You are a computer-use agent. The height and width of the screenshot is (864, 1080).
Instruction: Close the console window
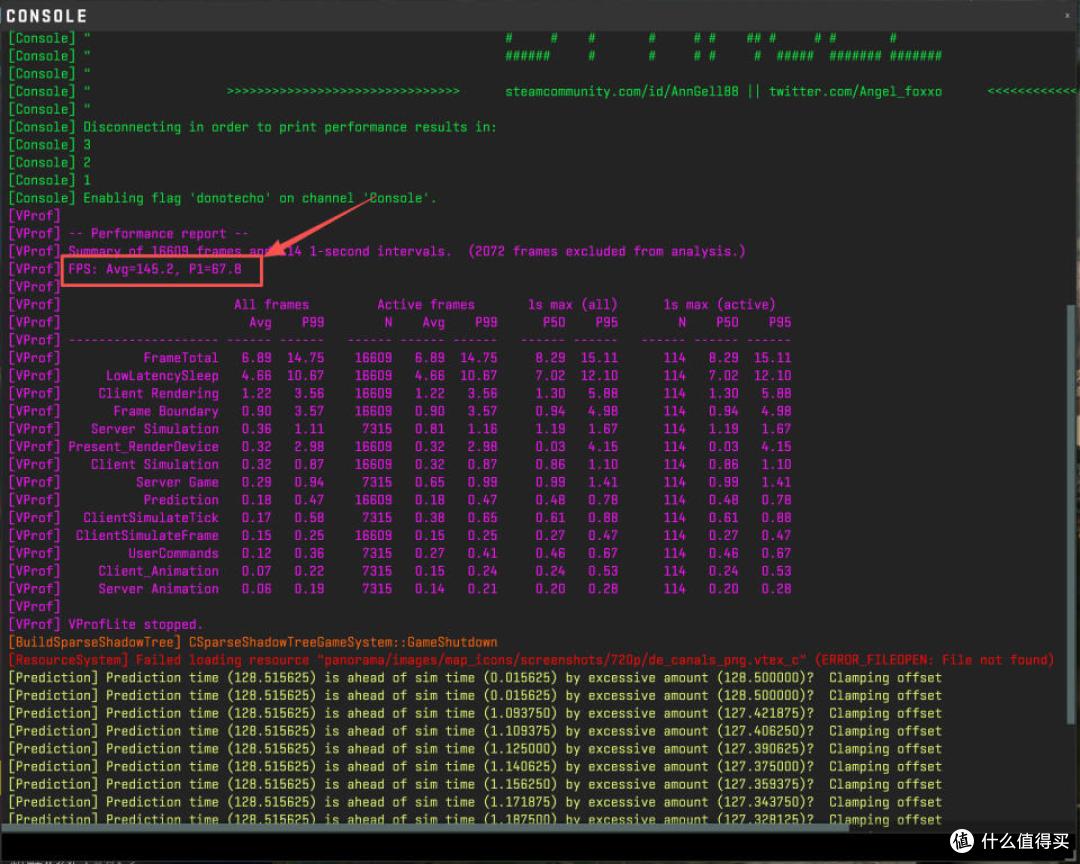[x=1068, y=14]
